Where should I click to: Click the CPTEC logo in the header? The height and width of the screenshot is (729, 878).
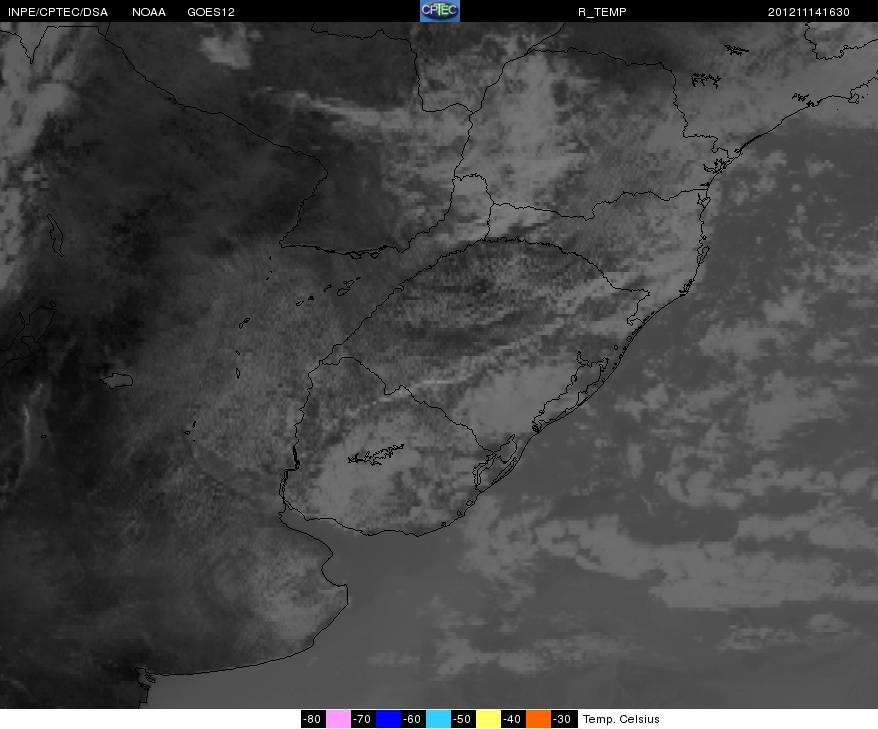point(440,11)
